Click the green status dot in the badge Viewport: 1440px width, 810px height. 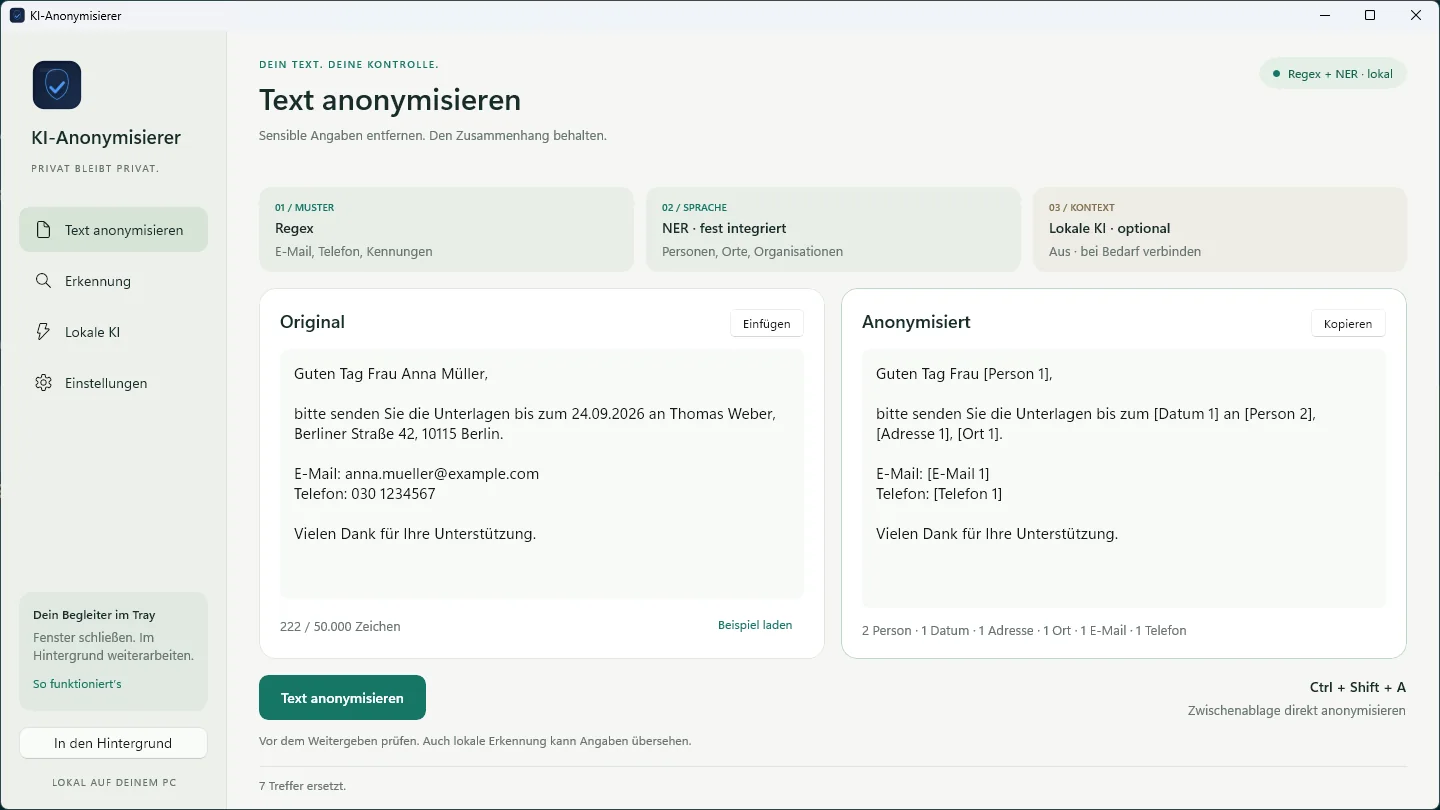click(1276, 74)
